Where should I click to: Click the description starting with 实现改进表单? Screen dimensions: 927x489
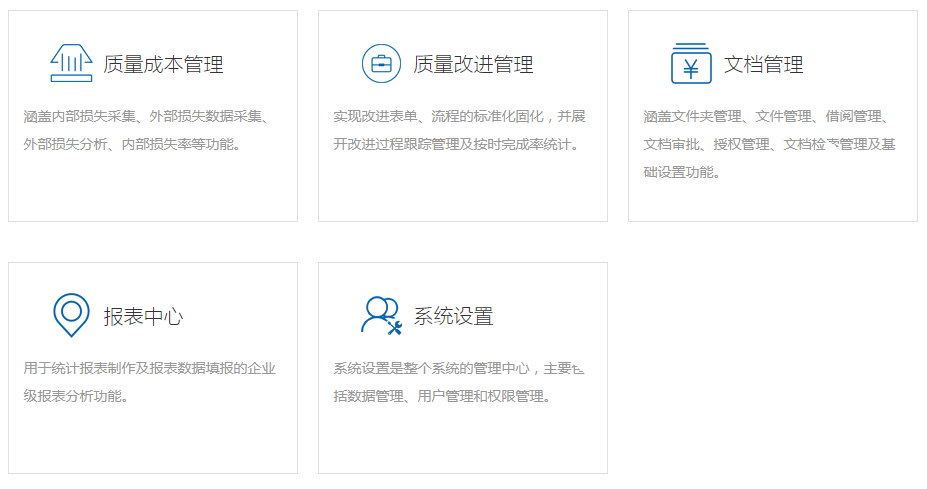coord(459,130)
